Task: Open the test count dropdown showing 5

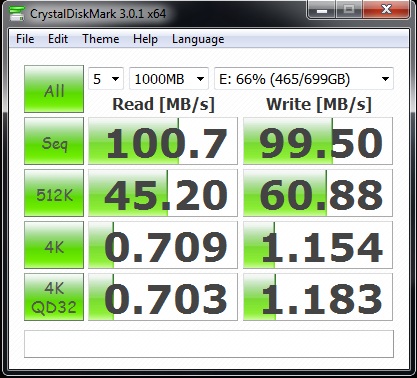Action: 106,79
